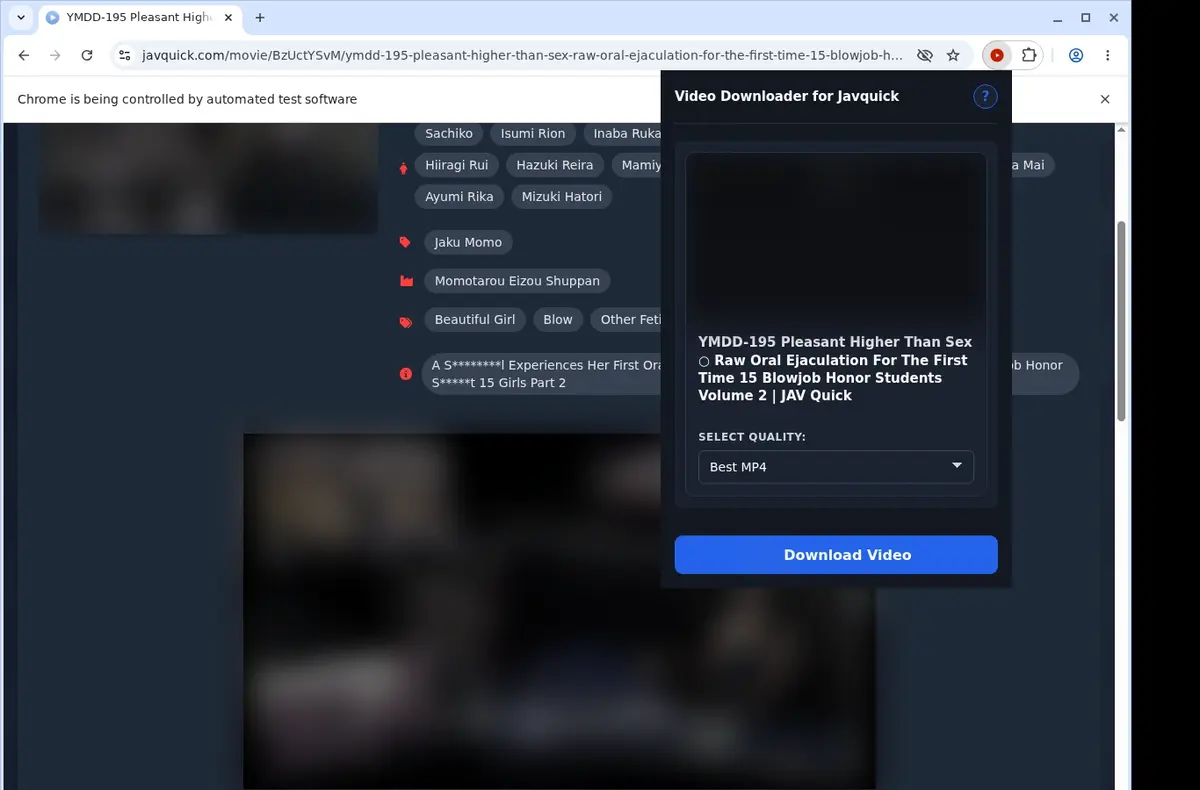
Task: Click the downloader popup video preview thumbnail
Action: [x=836, y=239]
